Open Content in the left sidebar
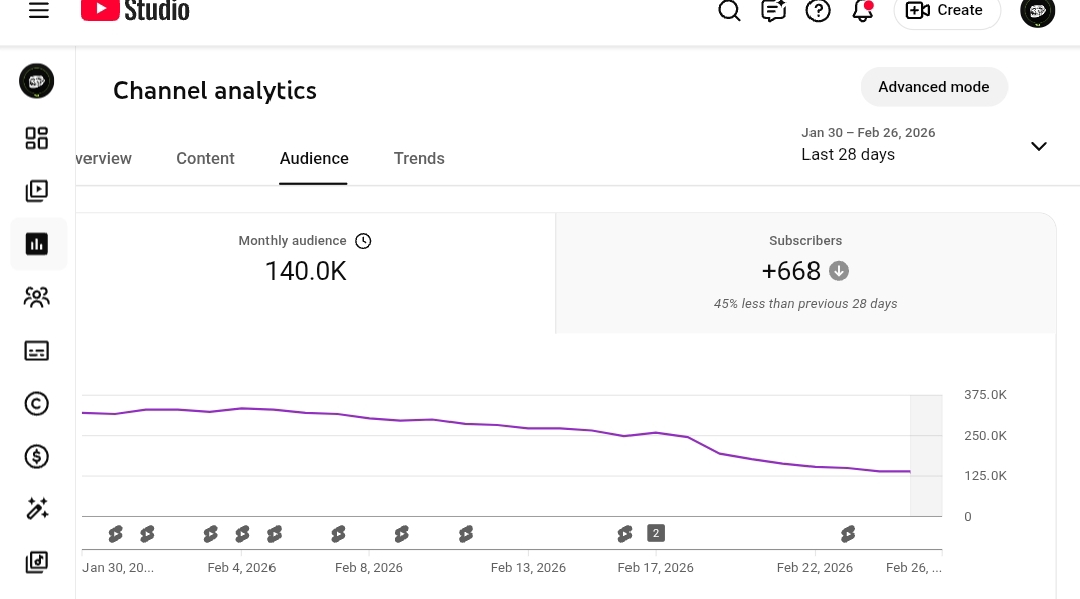Image resolution: width=1080 pixels, height=599 pixels. pyautogui.click(x=37, y=190)
